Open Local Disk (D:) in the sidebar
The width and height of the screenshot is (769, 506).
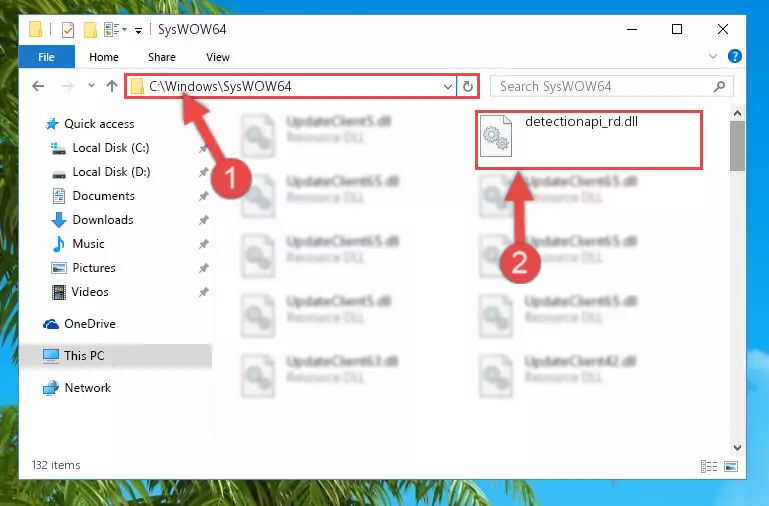click(111, 172)
